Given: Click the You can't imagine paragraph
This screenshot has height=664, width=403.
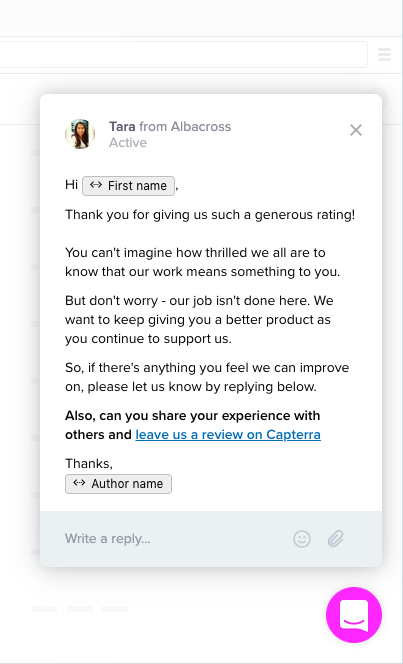Looking at the screenshot, I should [202, 262].
